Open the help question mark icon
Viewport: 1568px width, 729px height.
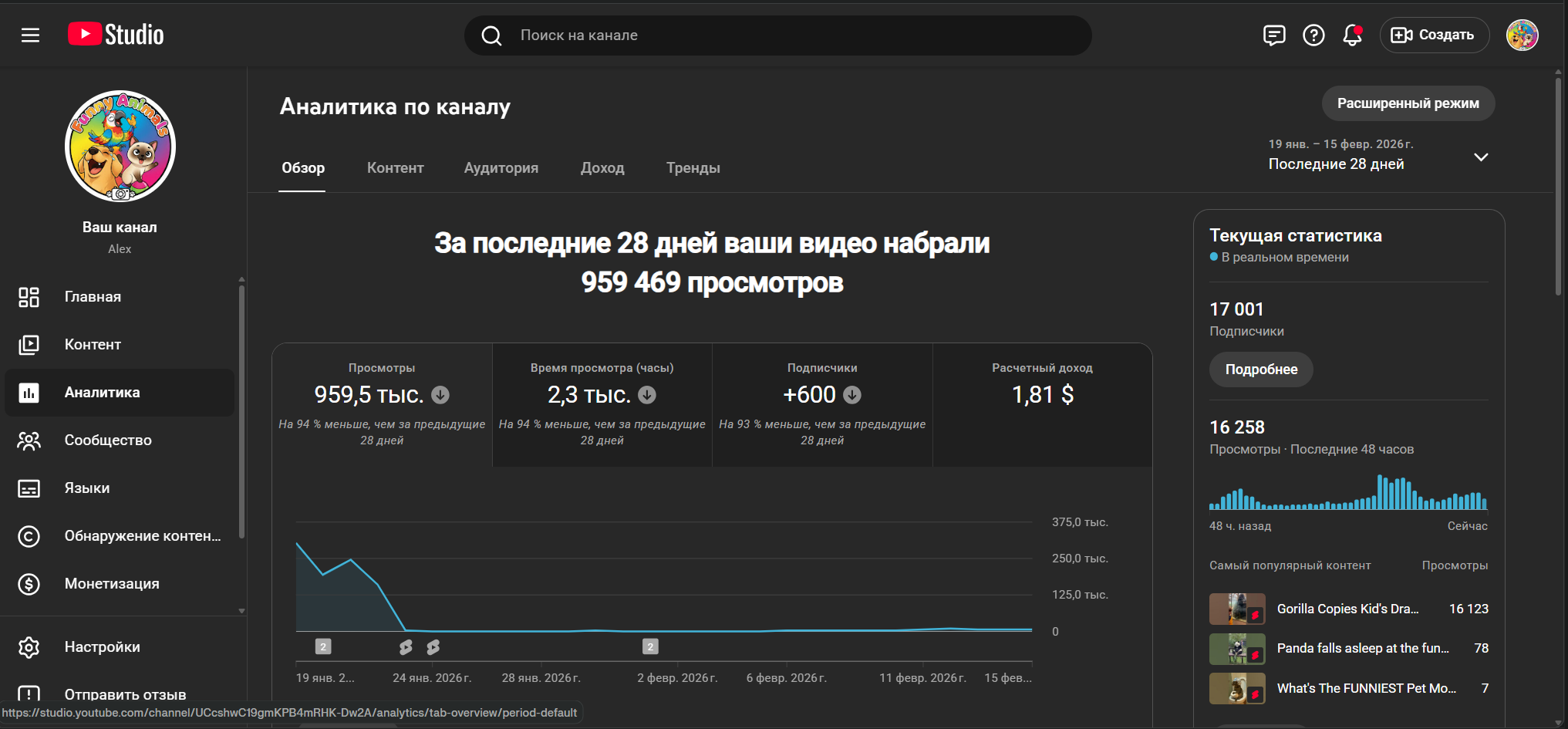(1313, 35)
